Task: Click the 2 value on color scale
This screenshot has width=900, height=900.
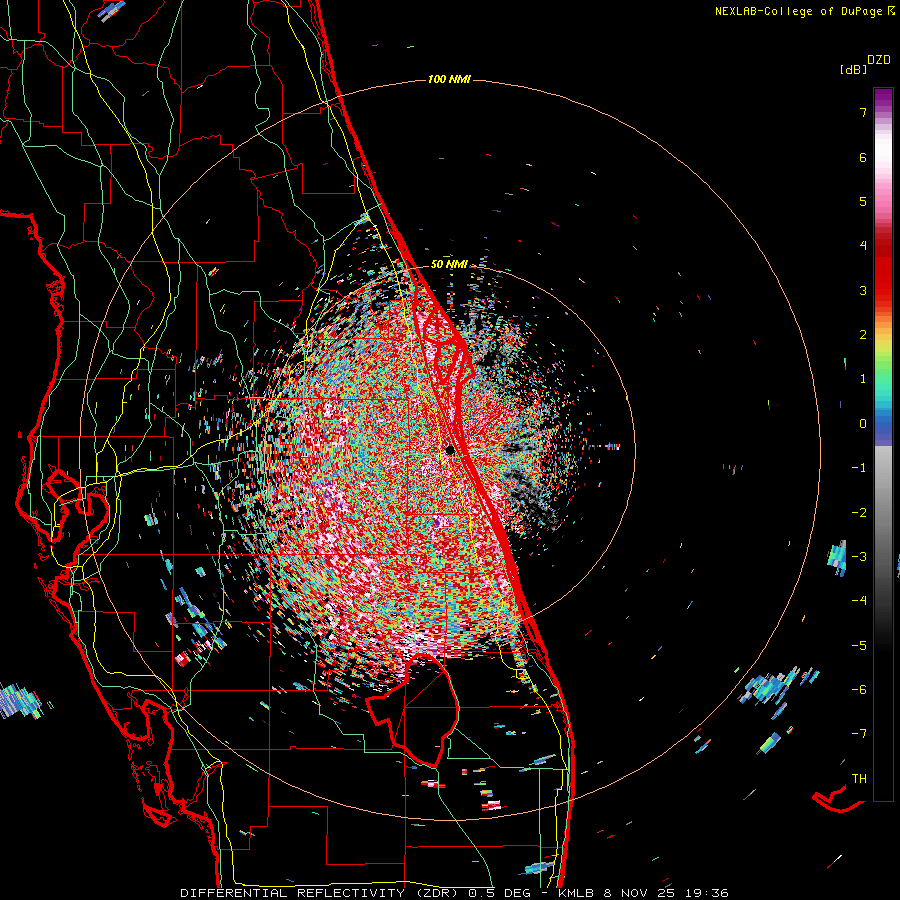Action: [x=863, y=335]
